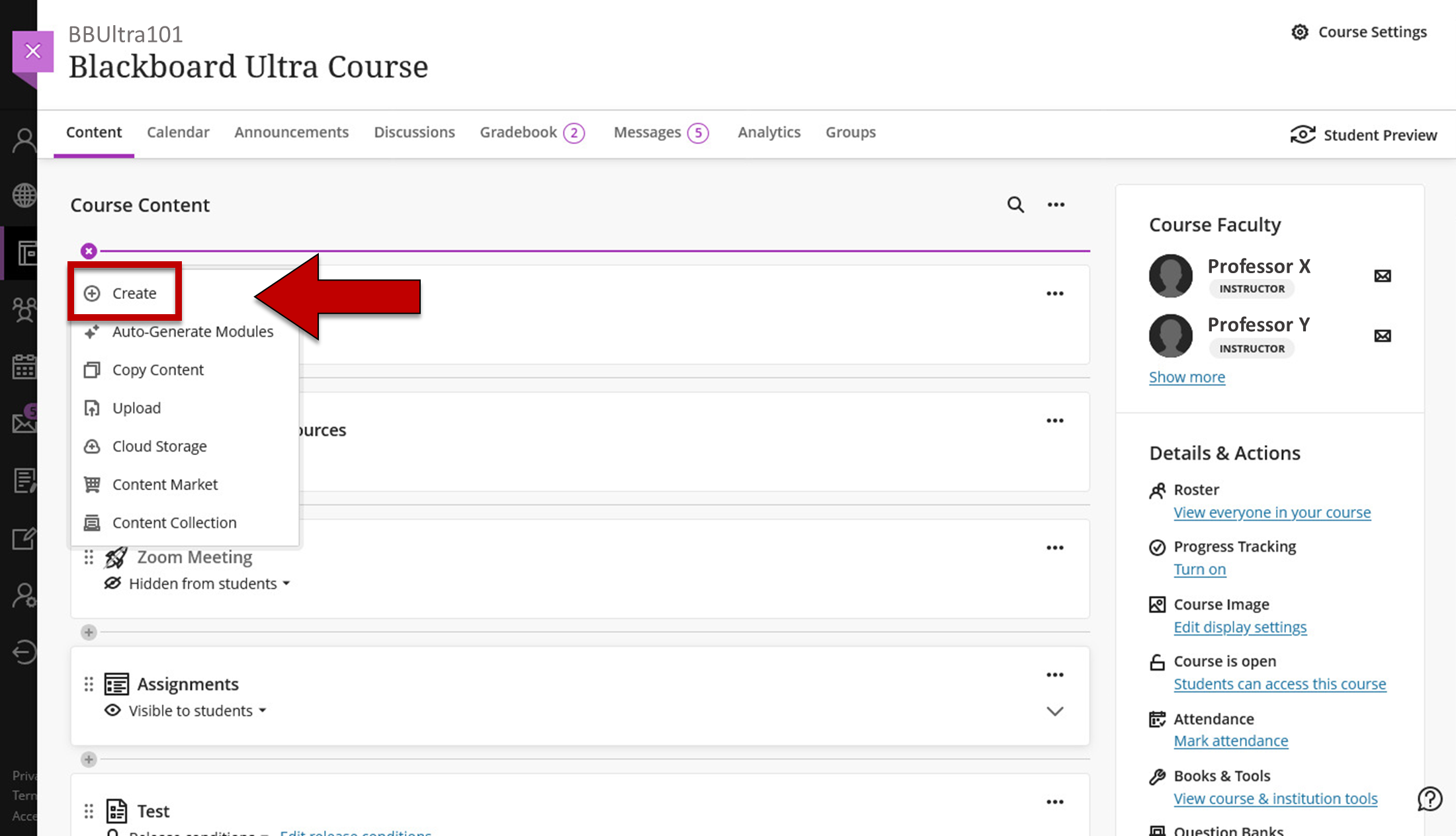The width and height of the screenshot is (1456, 836).
Task: Open Tools icon in left sidebar
Action: click(24, 539)
